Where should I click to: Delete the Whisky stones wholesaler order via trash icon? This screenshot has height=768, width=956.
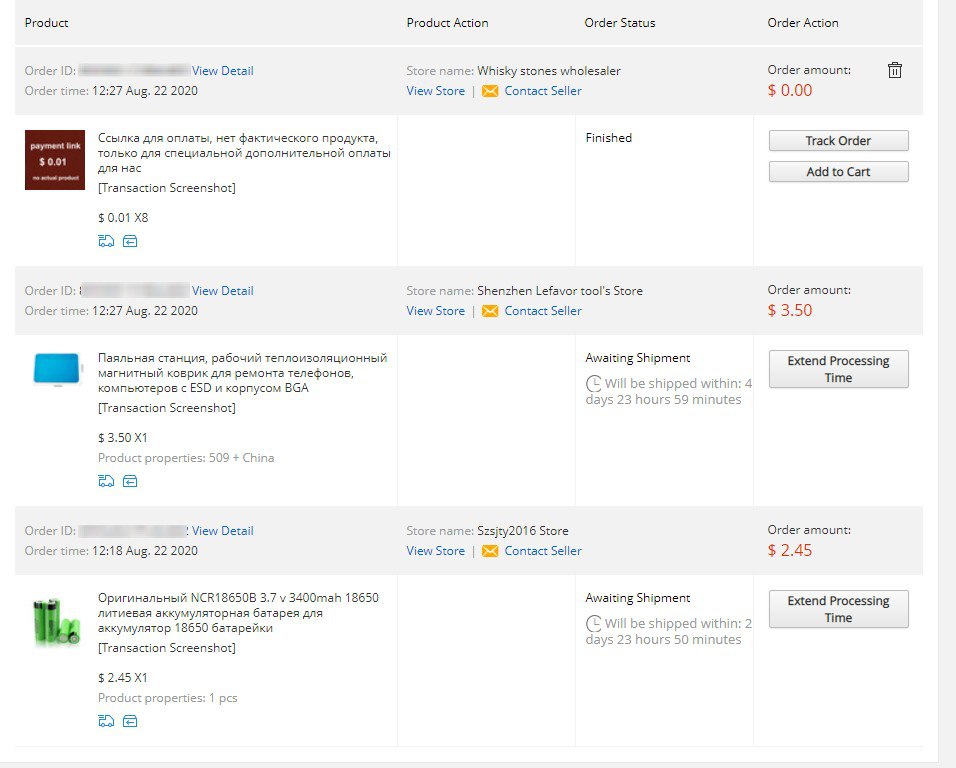[x=894, y=70]
